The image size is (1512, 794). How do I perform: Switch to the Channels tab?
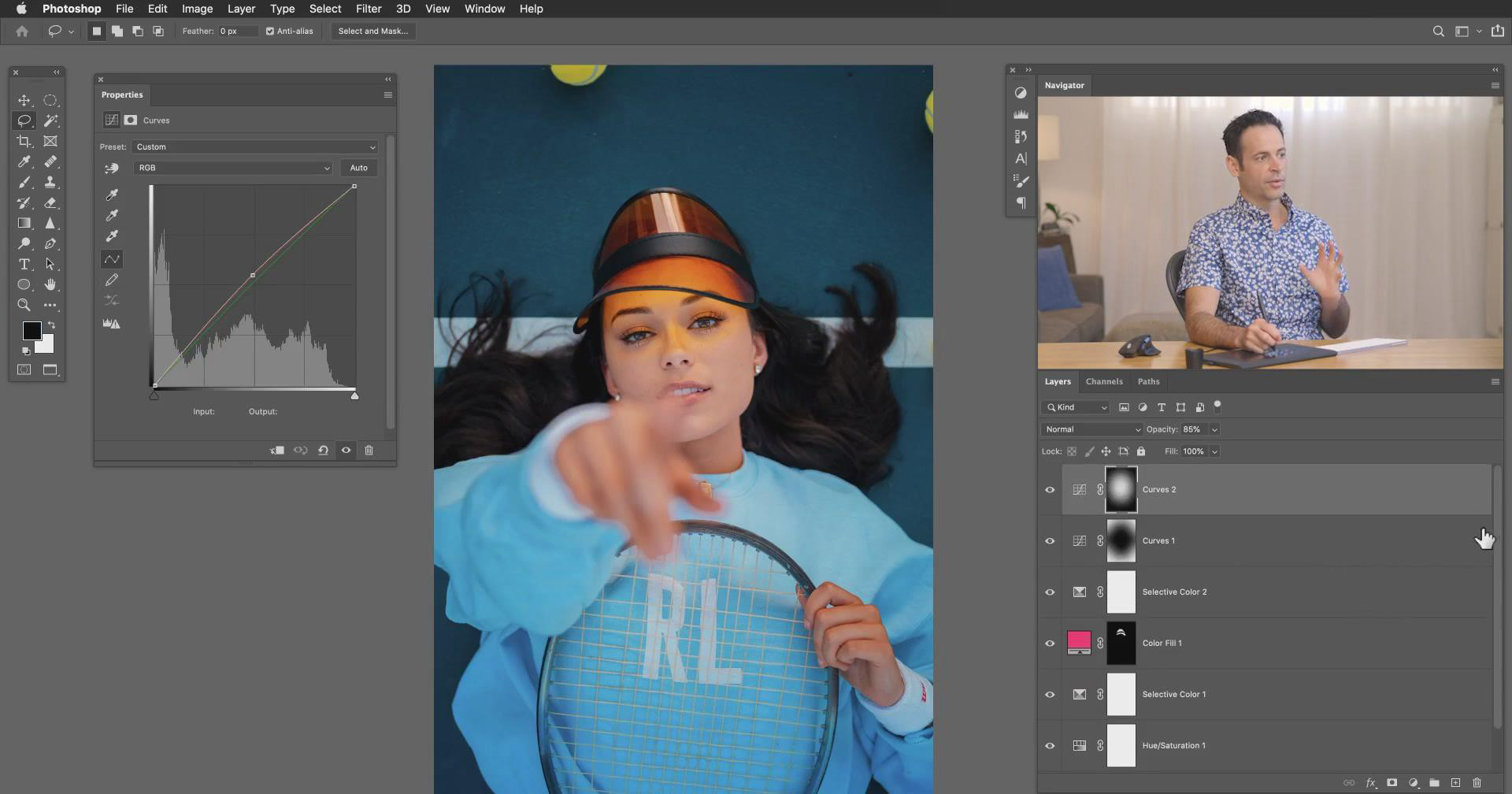click(x=1103, y=381)
